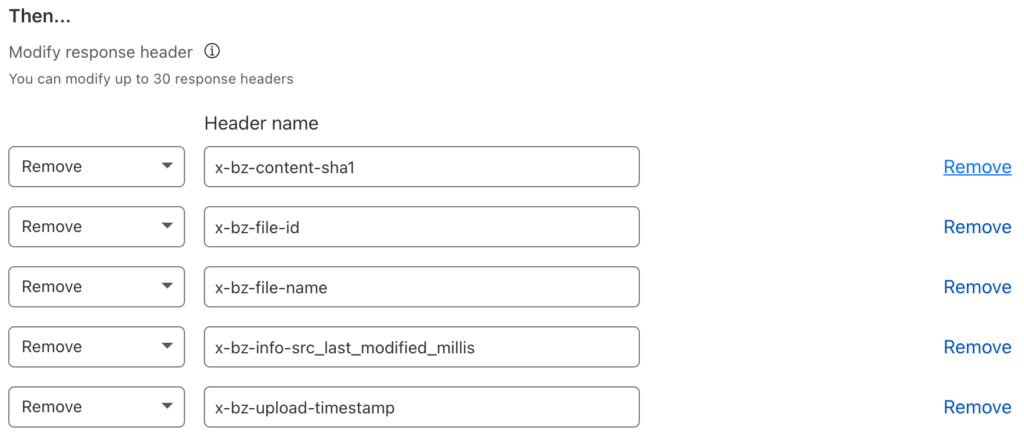The image size is (1024, 437).
Task: Focus the x-bz-file-name header name field
Action: coord(421,287)
